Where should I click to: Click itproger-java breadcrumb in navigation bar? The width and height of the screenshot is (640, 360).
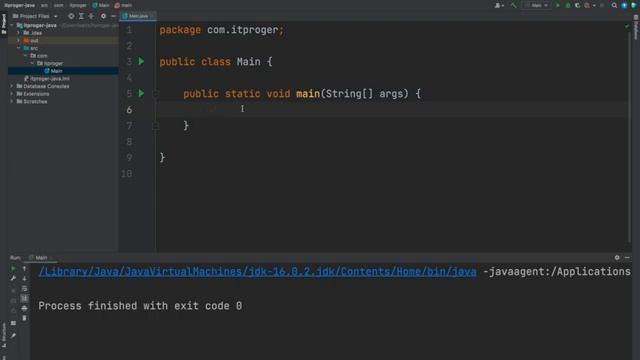[x=20, y=5]
